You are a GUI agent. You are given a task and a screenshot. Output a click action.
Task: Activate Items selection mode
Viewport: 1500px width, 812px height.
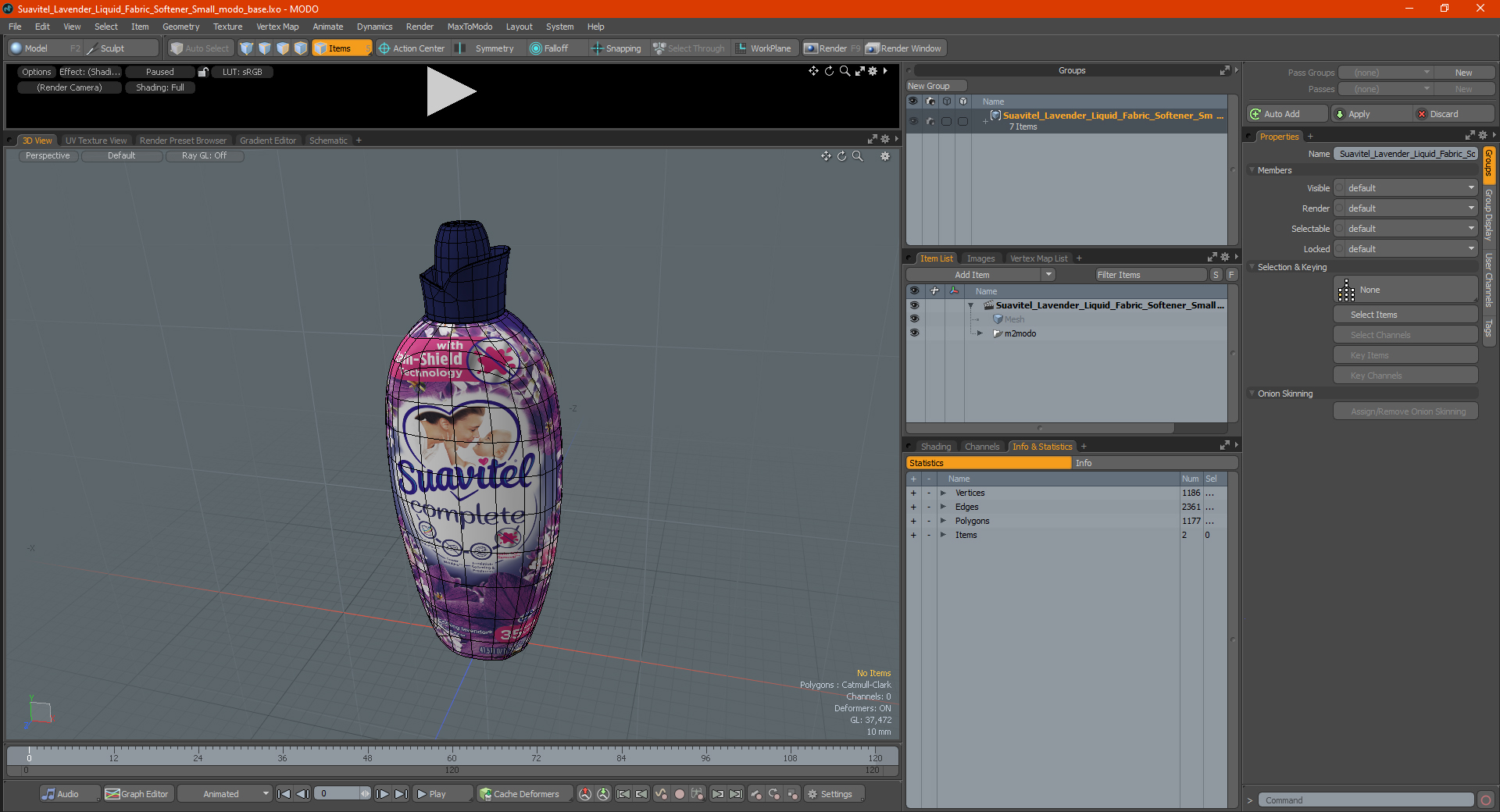[341, 48]
